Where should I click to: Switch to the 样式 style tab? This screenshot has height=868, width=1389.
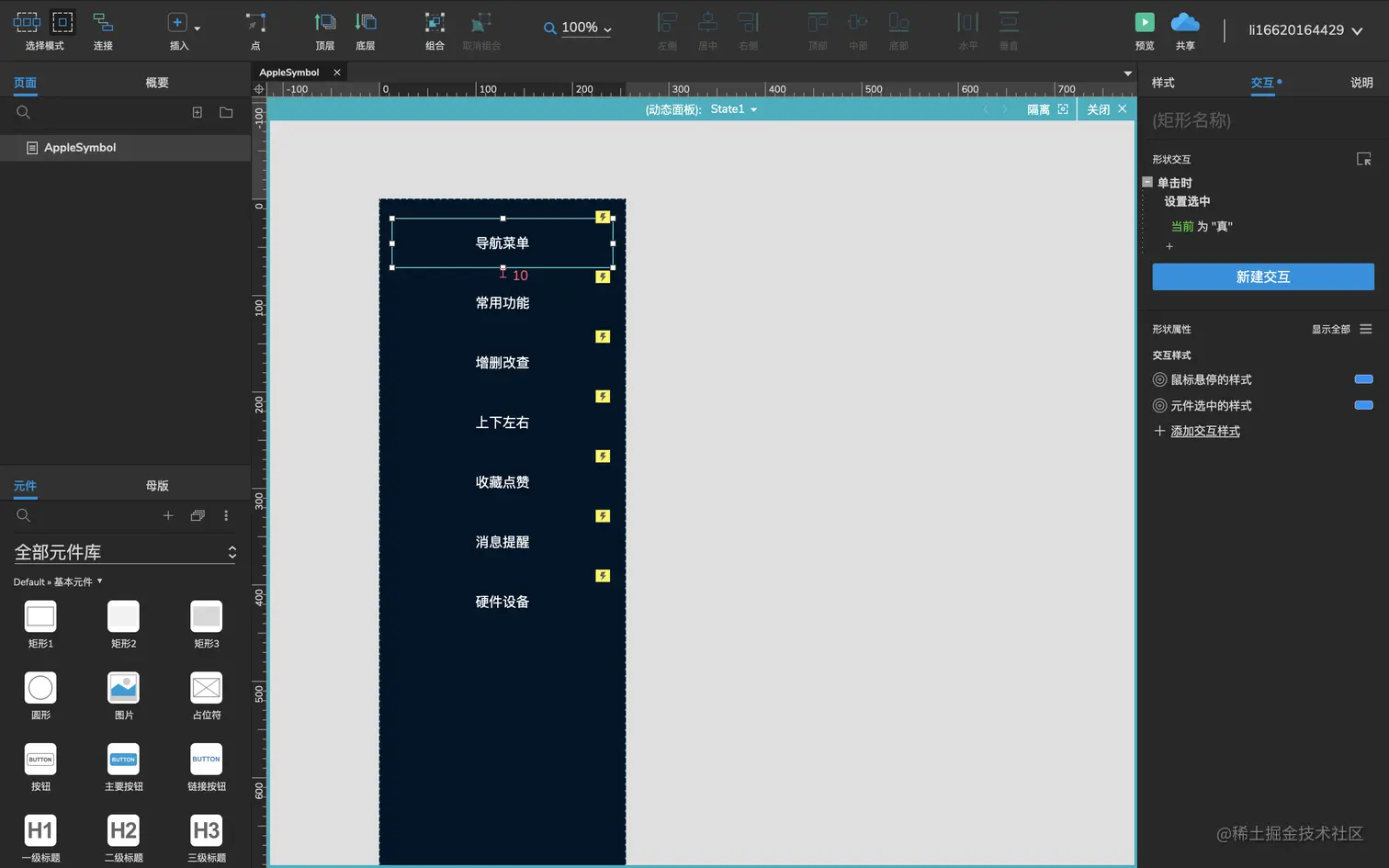tap(1163, 83)
